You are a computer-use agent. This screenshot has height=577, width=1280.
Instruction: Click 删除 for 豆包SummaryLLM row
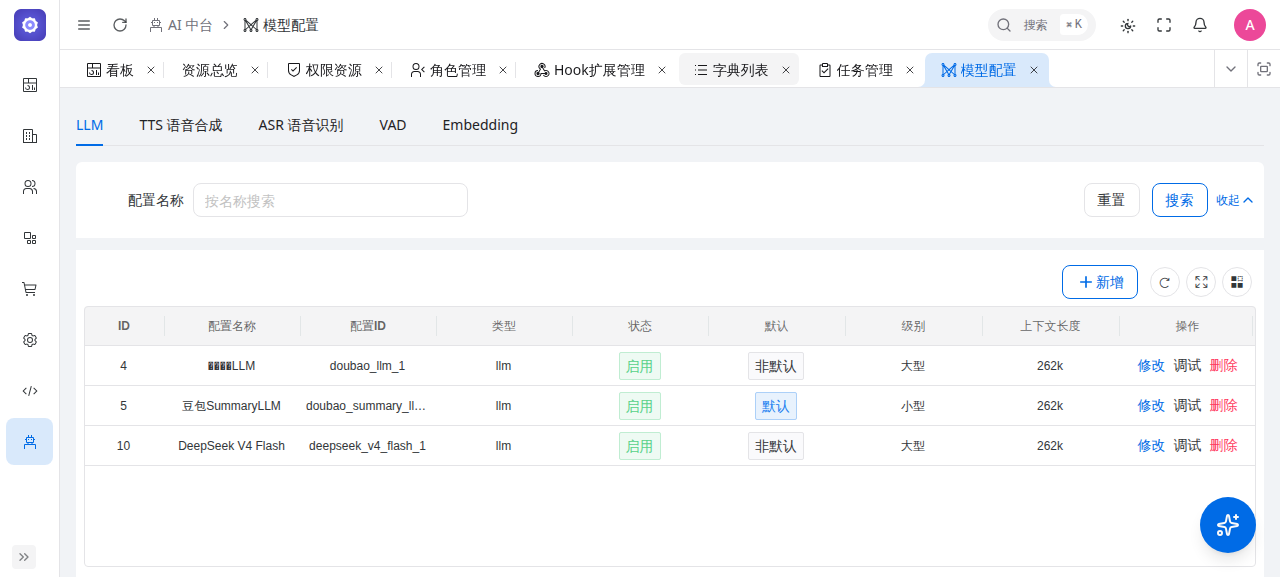pos(1223,406)
